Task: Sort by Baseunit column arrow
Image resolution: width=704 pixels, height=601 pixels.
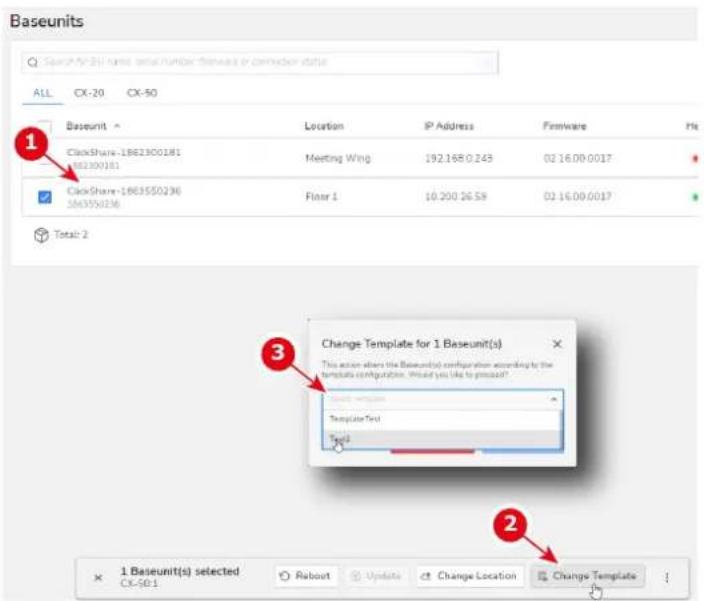Action: point(117,126)
